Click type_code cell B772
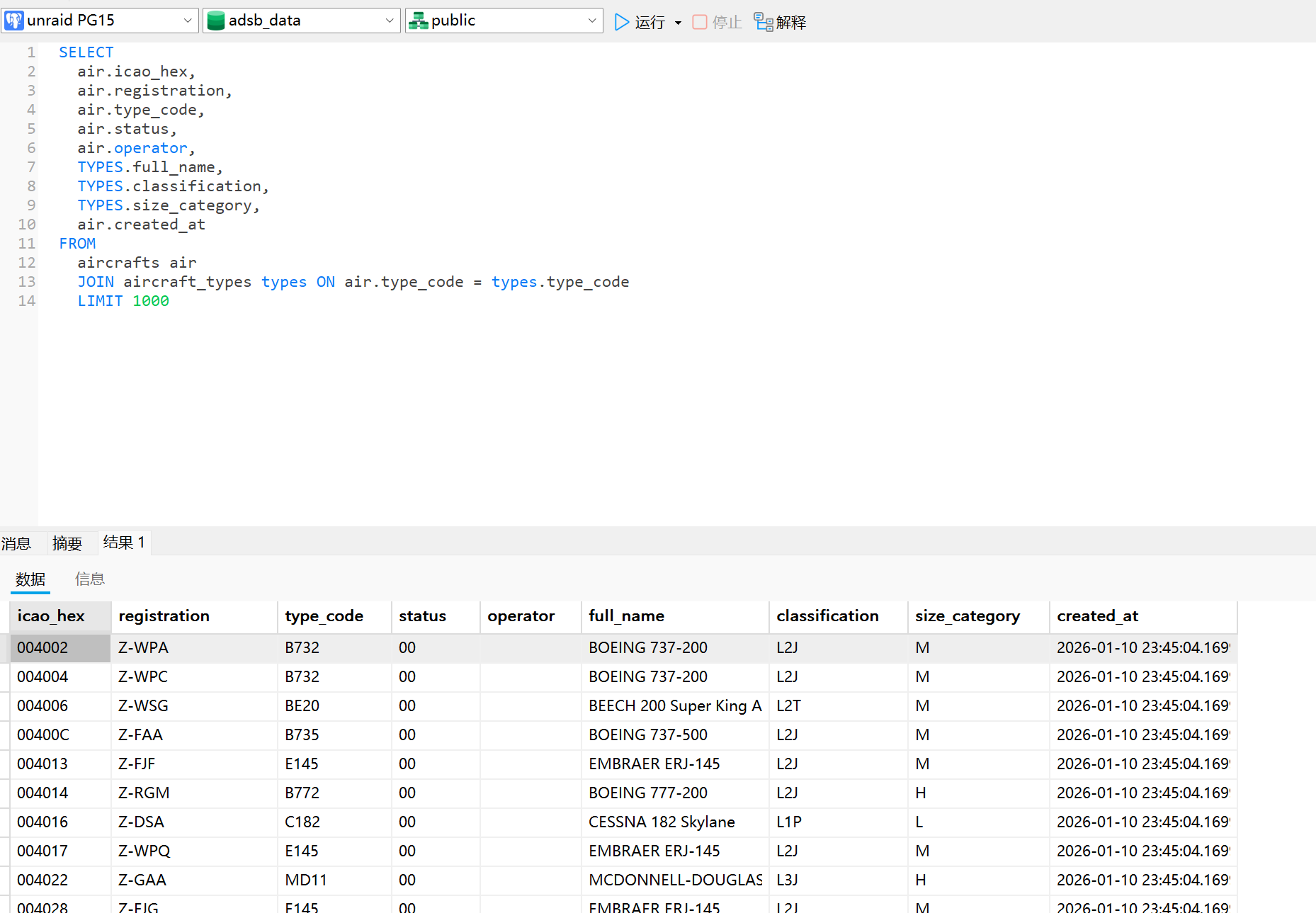Image resolution: width=1316 pixels, height=913 pixels. point(334,793)
